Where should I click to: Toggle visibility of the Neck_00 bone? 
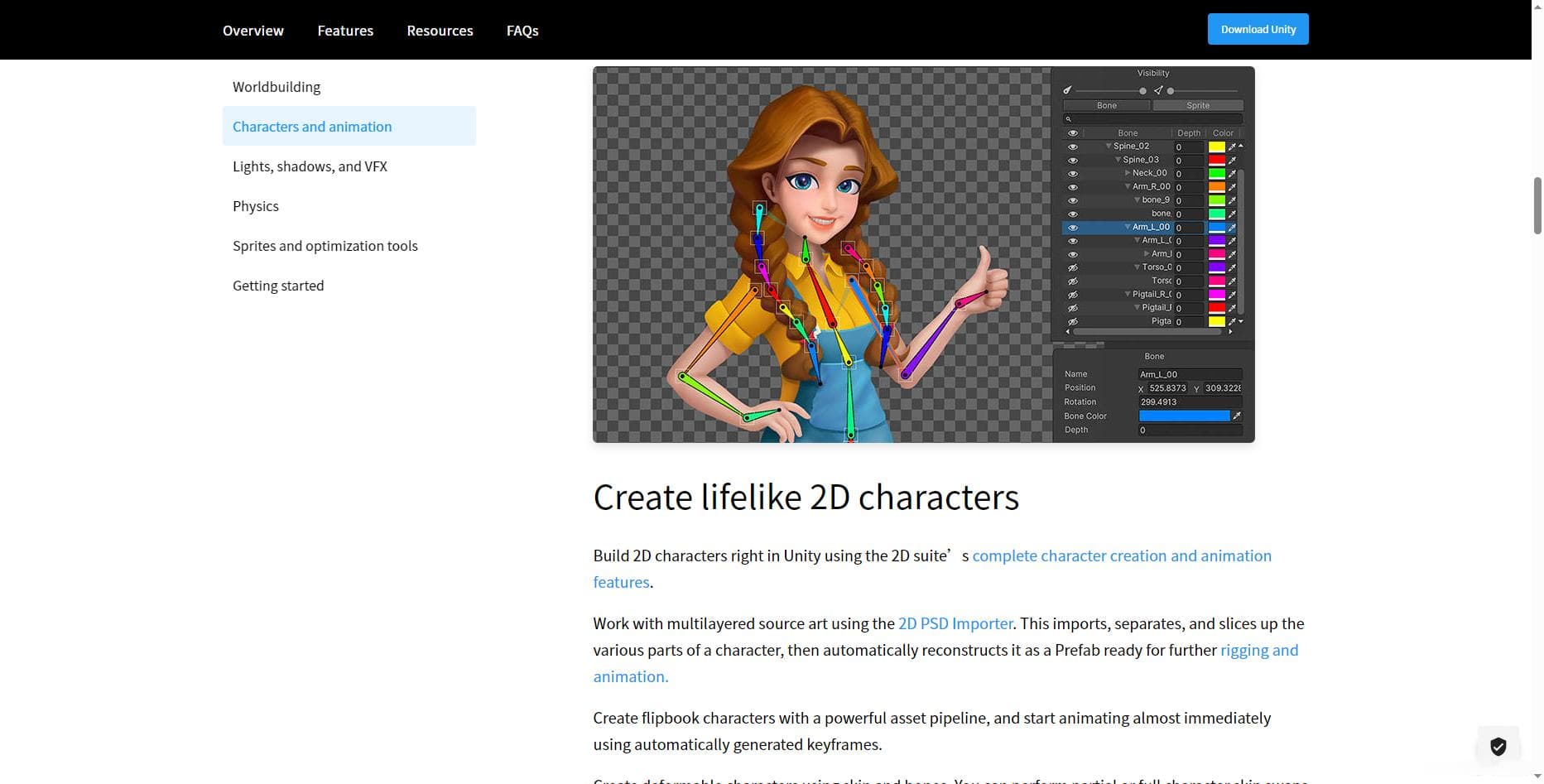[x=1073, y=173]
